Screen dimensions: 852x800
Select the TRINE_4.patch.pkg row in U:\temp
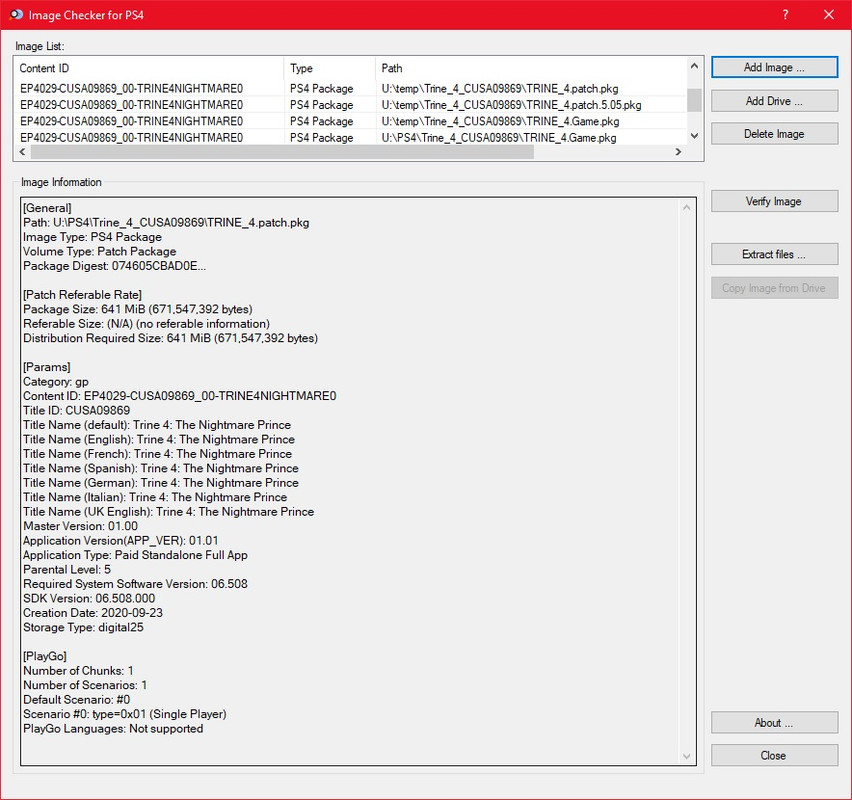350,89
